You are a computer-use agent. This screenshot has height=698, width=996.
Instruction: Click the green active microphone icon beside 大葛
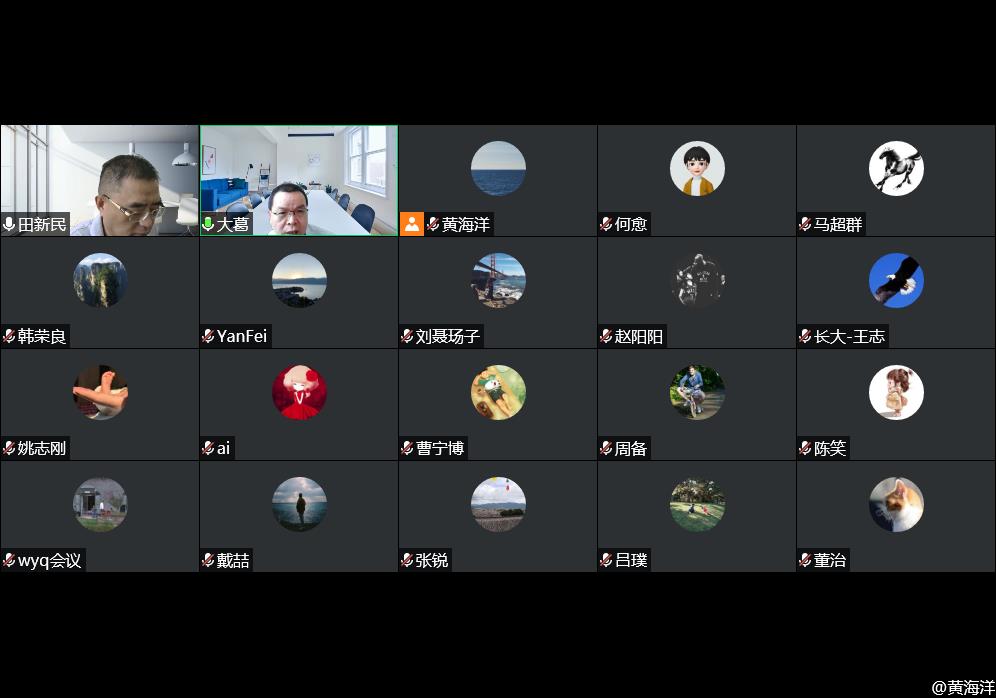click(x=208, y=224)
